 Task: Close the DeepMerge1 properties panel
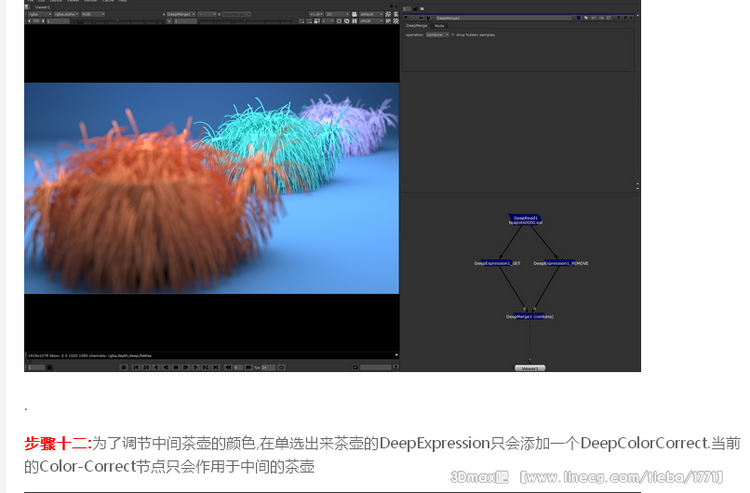(x=631, y=18)
